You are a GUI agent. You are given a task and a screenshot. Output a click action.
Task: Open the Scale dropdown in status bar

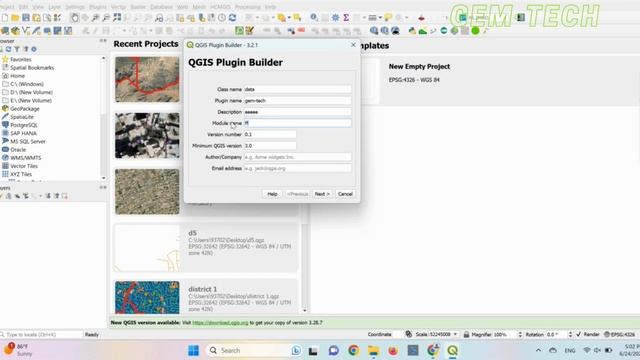456,334
